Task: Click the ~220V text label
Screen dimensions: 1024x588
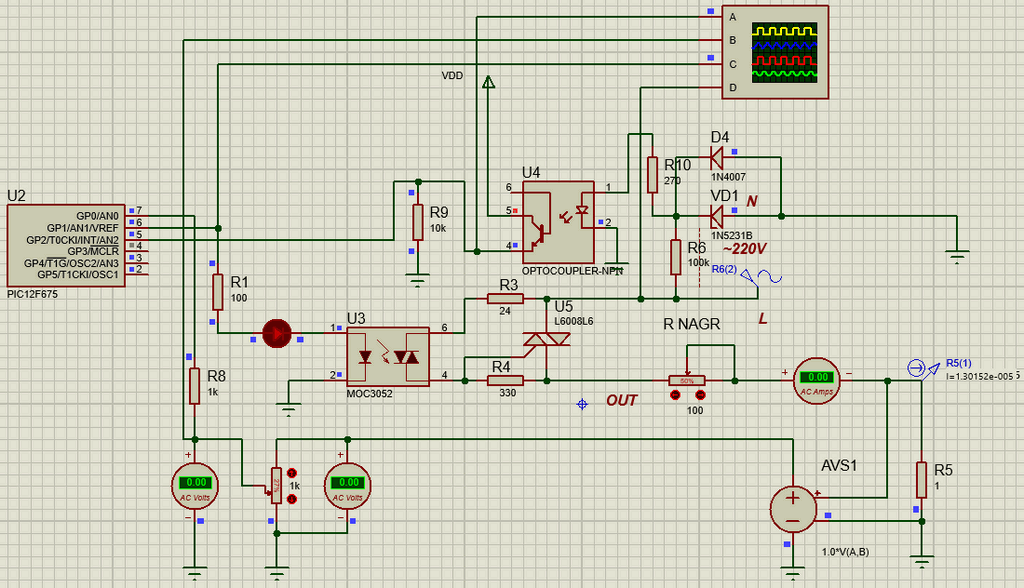Action: pos(744,249)
